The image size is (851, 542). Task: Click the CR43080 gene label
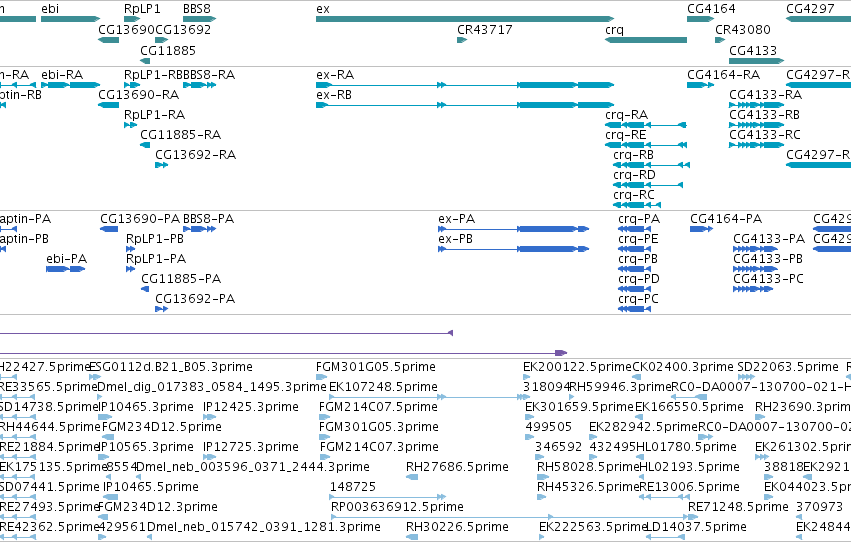[x=743, y=30]
